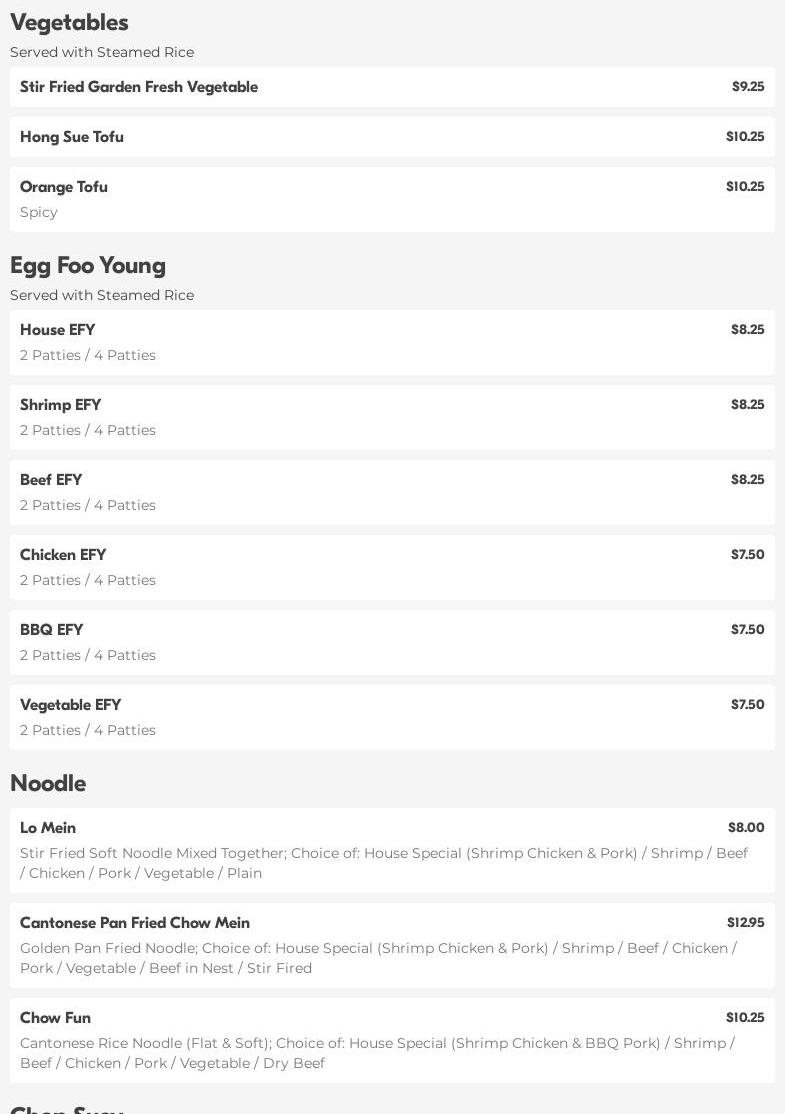Choose Vegetable EFY from the menu
This screenshot has width=785, height=1114.
[71, 705]
